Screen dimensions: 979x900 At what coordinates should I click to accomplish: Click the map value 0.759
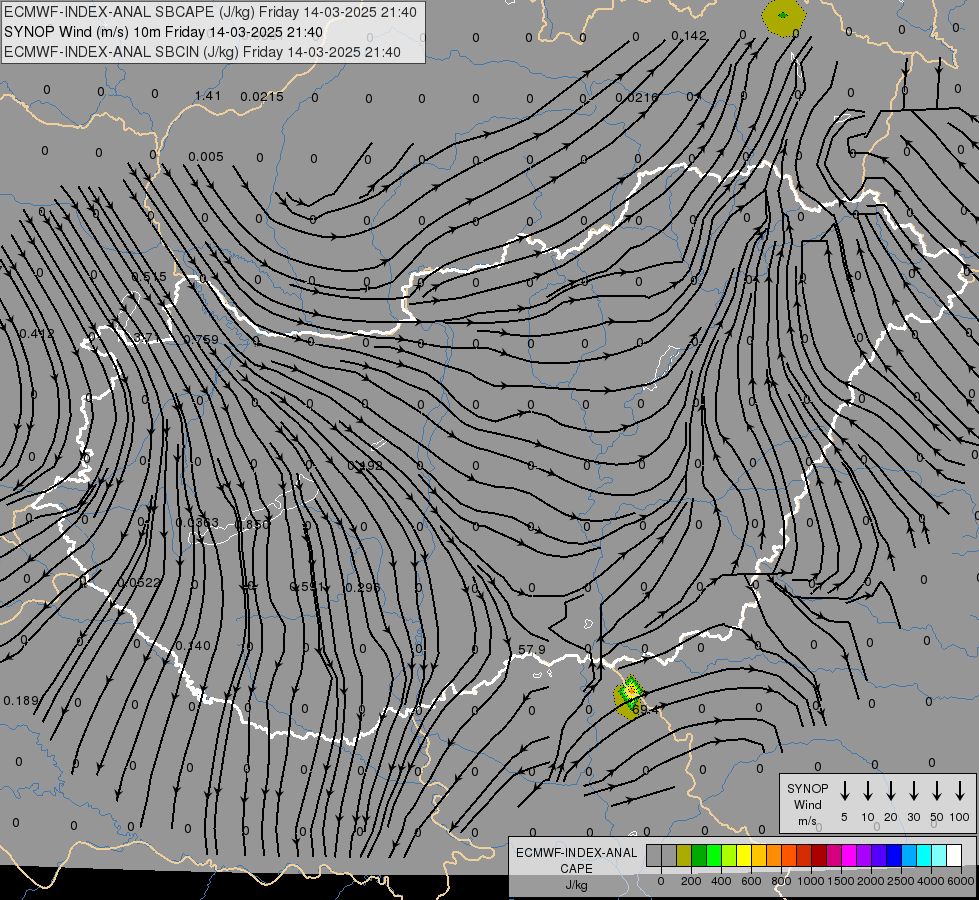[x=201, y=339]
